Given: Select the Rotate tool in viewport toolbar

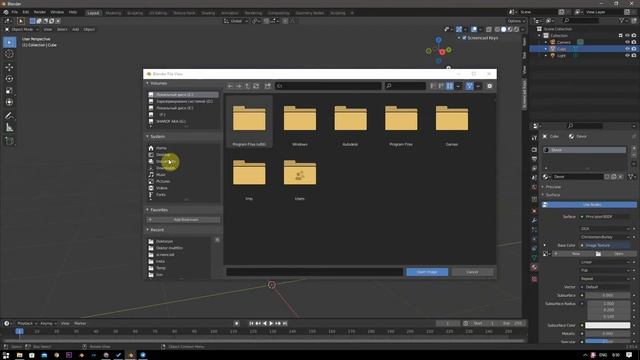Looking at the screenshot, I should click(9, 79).
